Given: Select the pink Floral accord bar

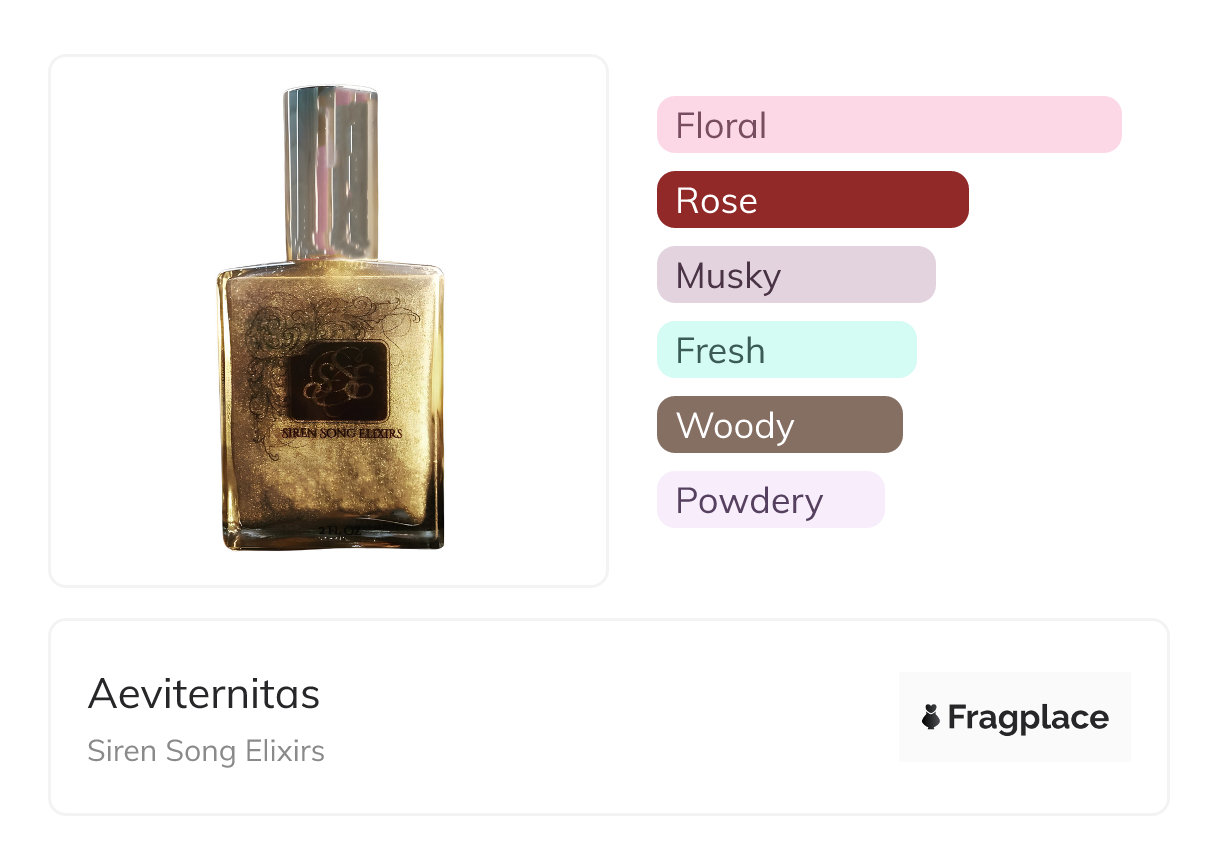Looking at the screenshot, I should (888, 125).
